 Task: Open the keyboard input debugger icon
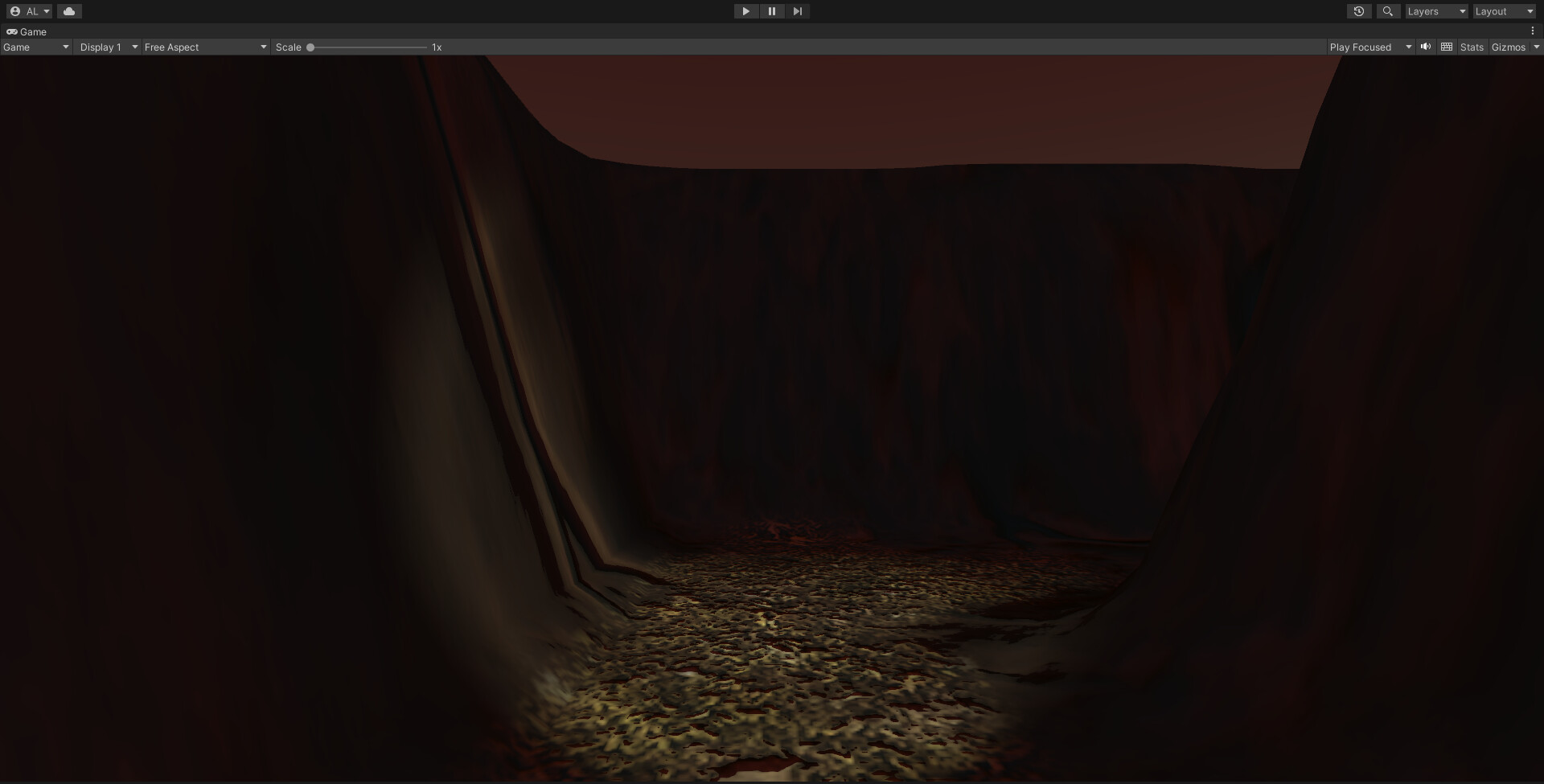[1446, 47]
